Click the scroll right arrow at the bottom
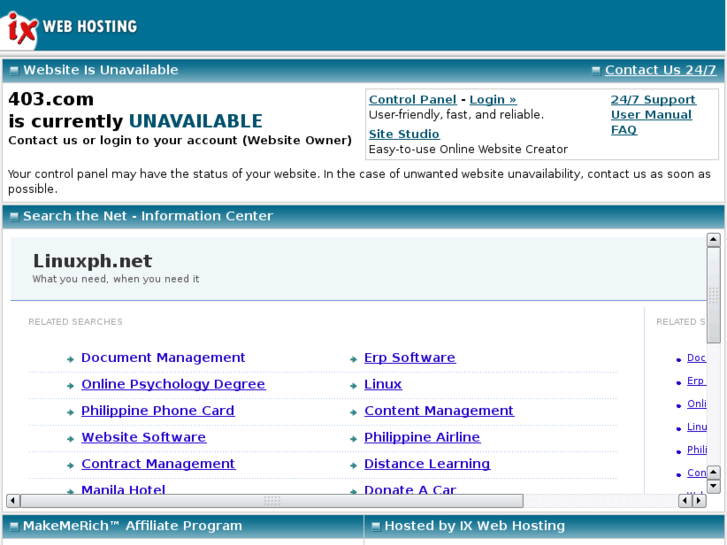 pos(699,501)
